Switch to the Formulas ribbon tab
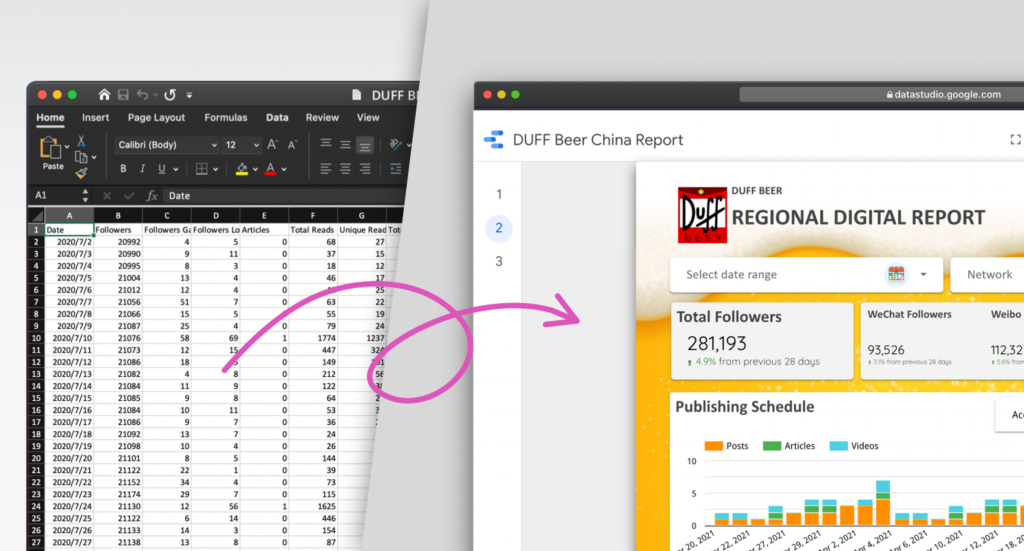Image resolution: width=1024 pixels, height=551 pixels. [x=225, y=117]
